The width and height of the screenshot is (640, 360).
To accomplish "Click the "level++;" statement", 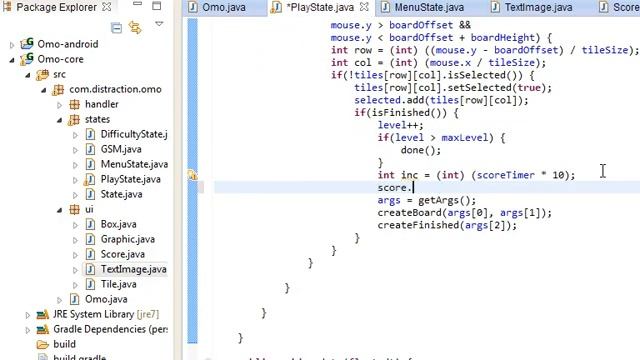I will (400, 125).
